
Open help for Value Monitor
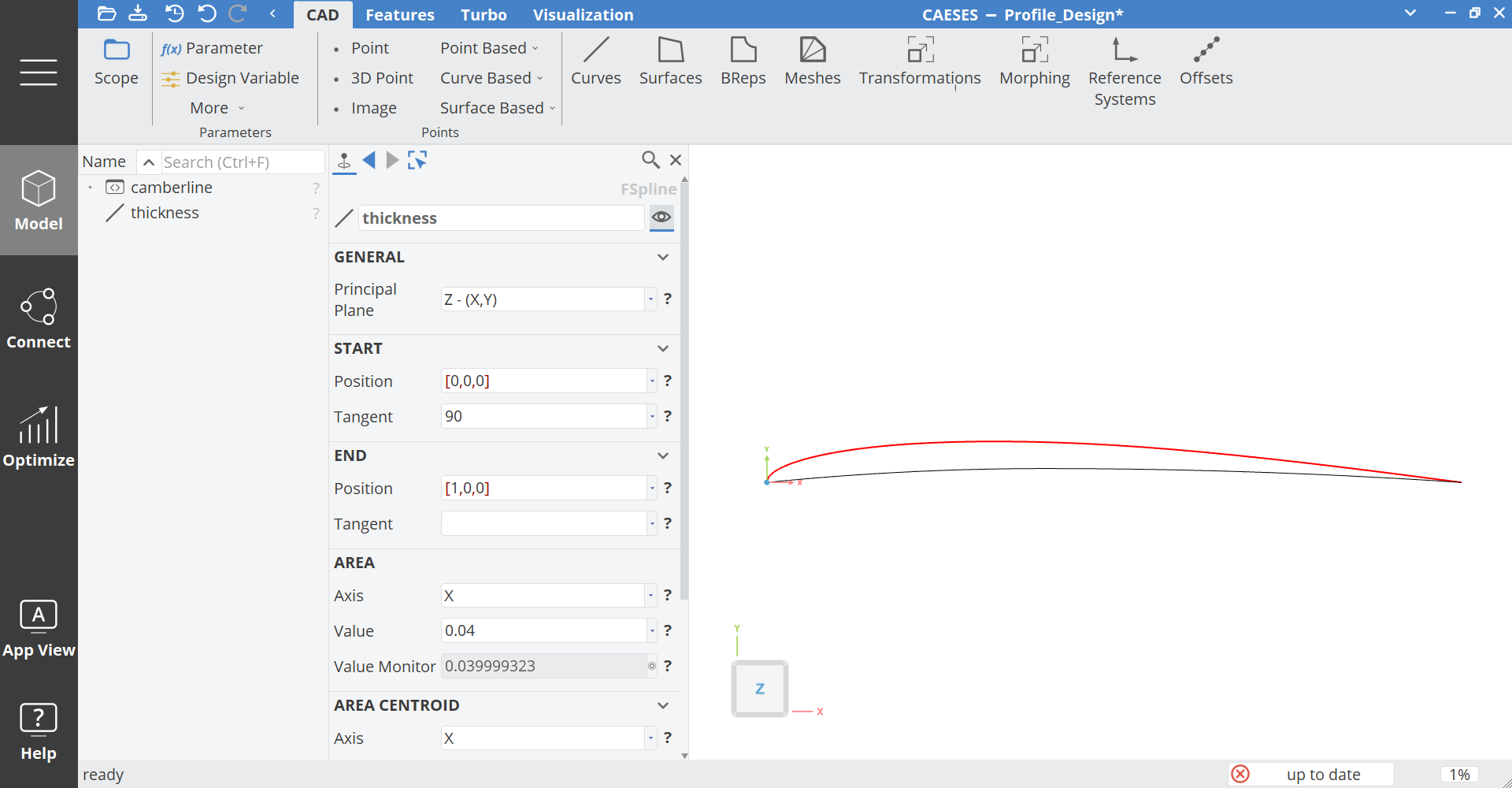click(667, 666)
